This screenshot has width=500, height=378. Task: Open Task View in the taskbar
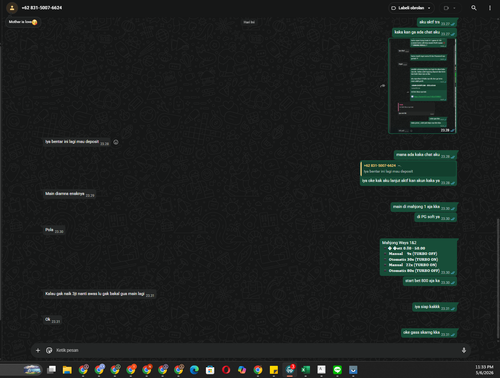tap(51, 370)
